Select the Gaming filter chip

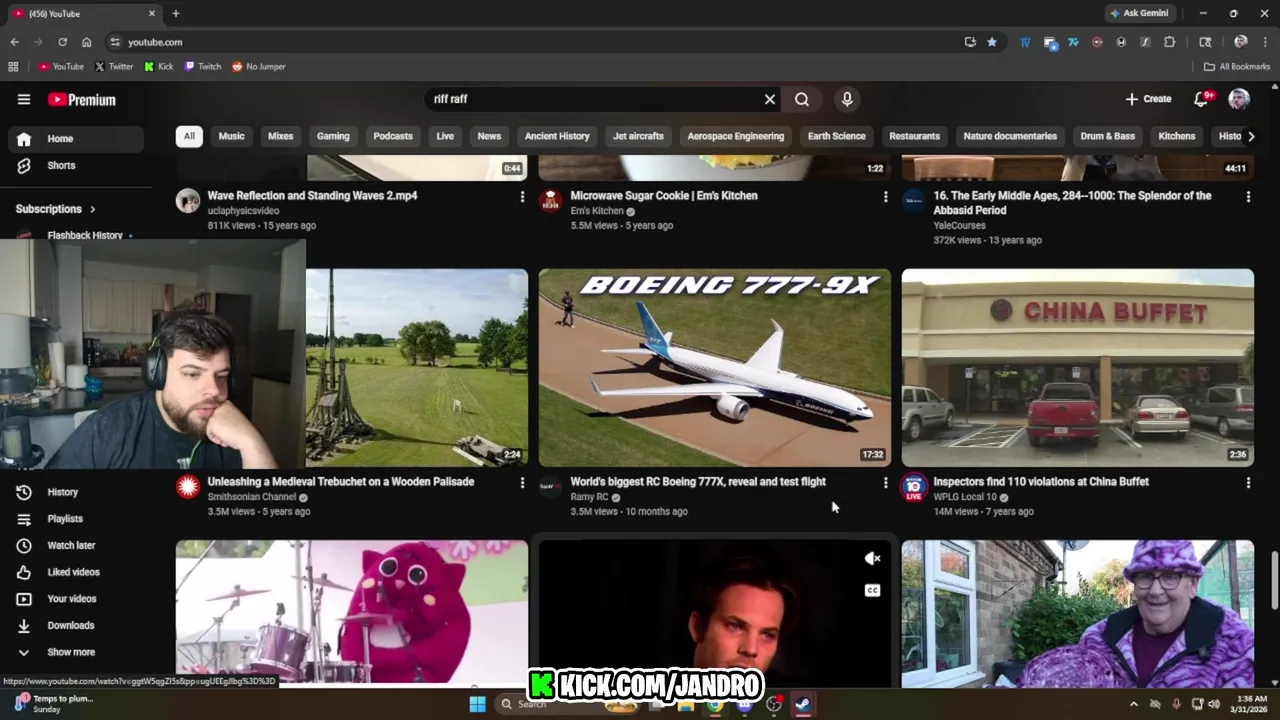point(333,136)
